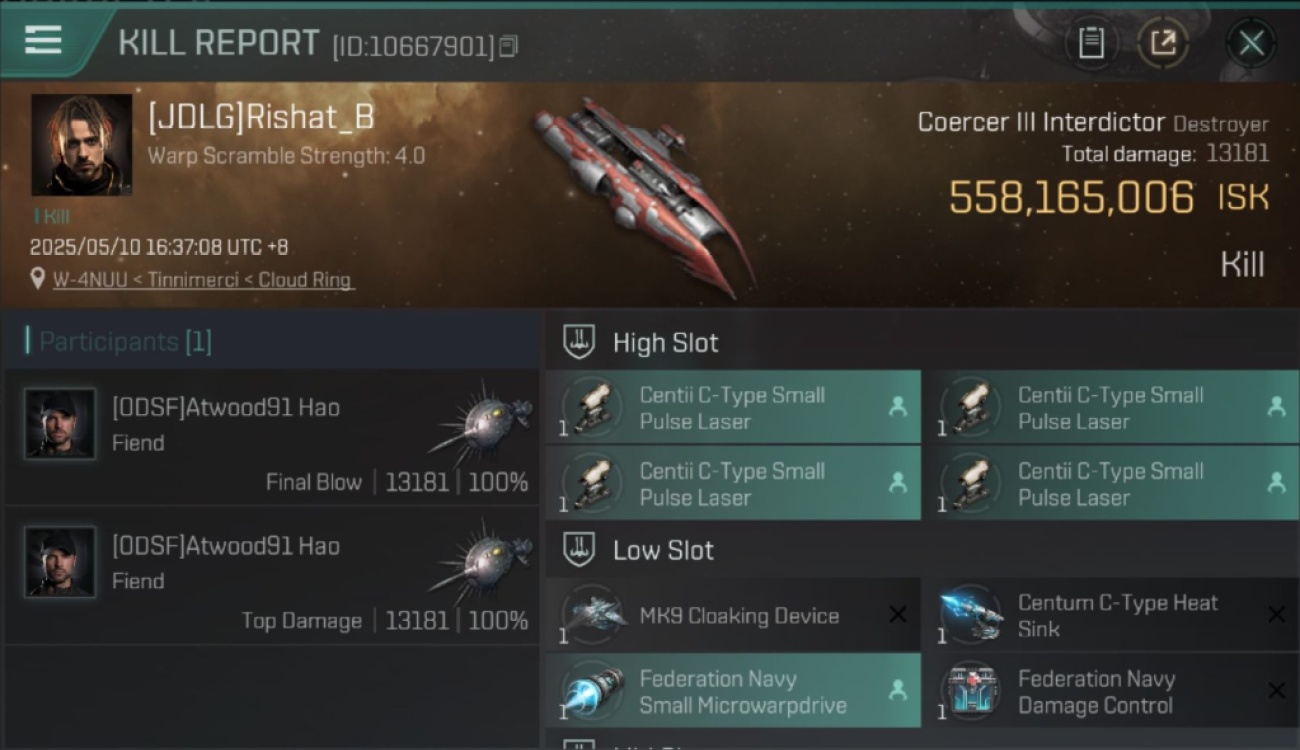Open the hamburger menu icon
Viewport: 1300px width, 750px height.
43,40
